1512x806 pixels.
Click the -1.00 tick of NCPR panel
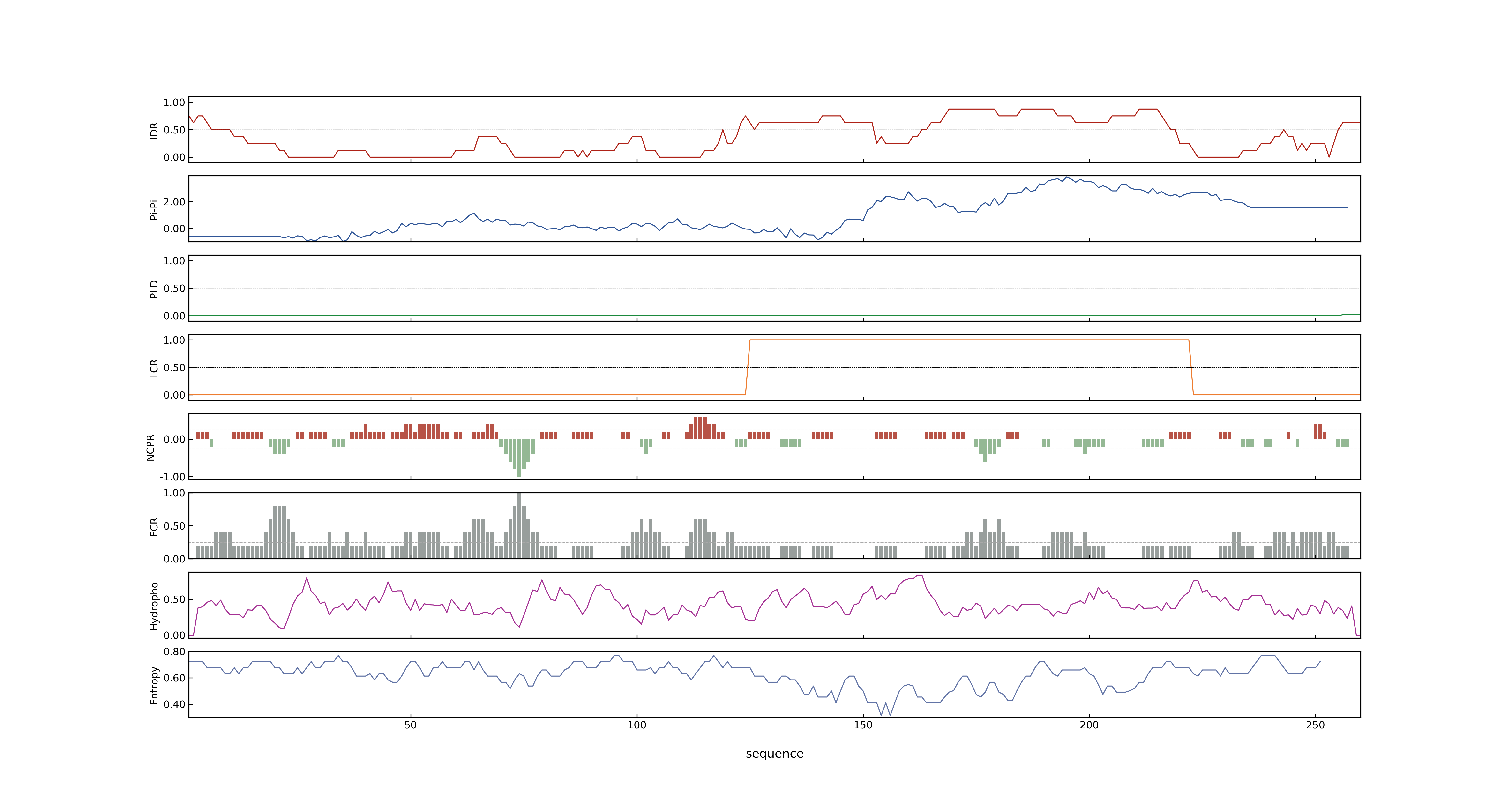click(172, 477)
